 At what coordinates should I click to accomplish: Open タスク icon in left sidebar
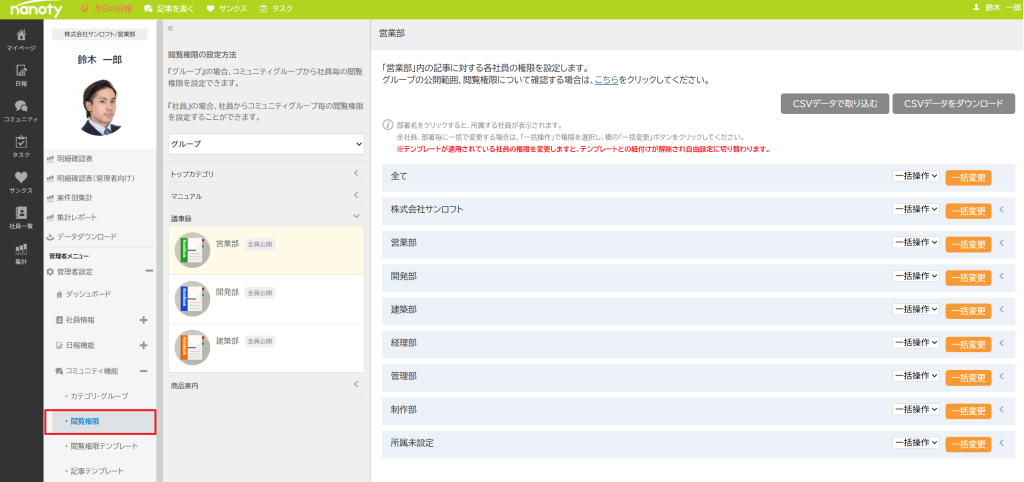click(x=21, y=146)
